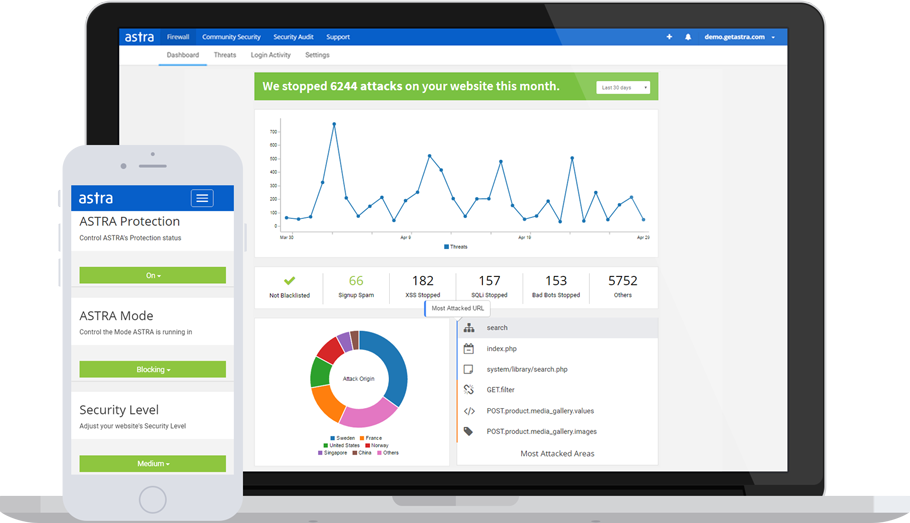Viewport: 910px width, 523px height.
Task: Toggle France in attack origin legend
Action: (x=371, y=438)
